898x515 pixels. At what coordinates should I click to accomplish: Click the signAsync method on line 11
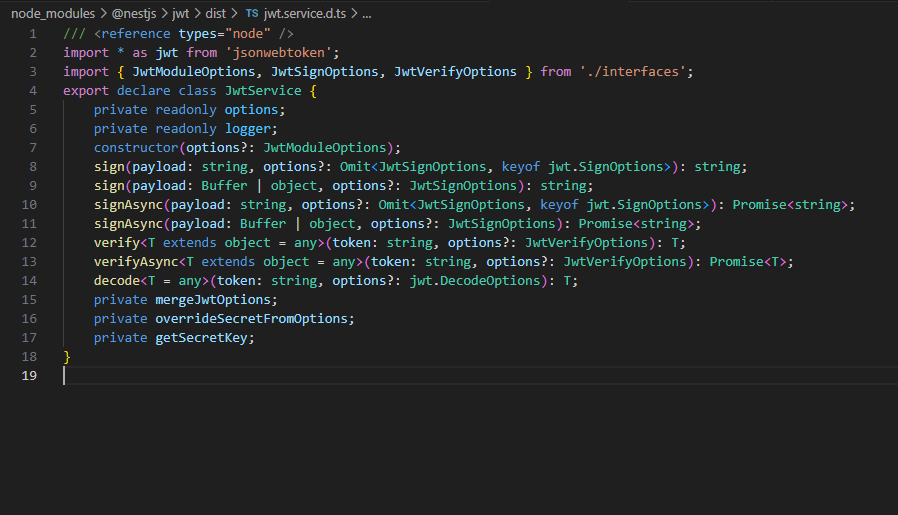[128, 223]
